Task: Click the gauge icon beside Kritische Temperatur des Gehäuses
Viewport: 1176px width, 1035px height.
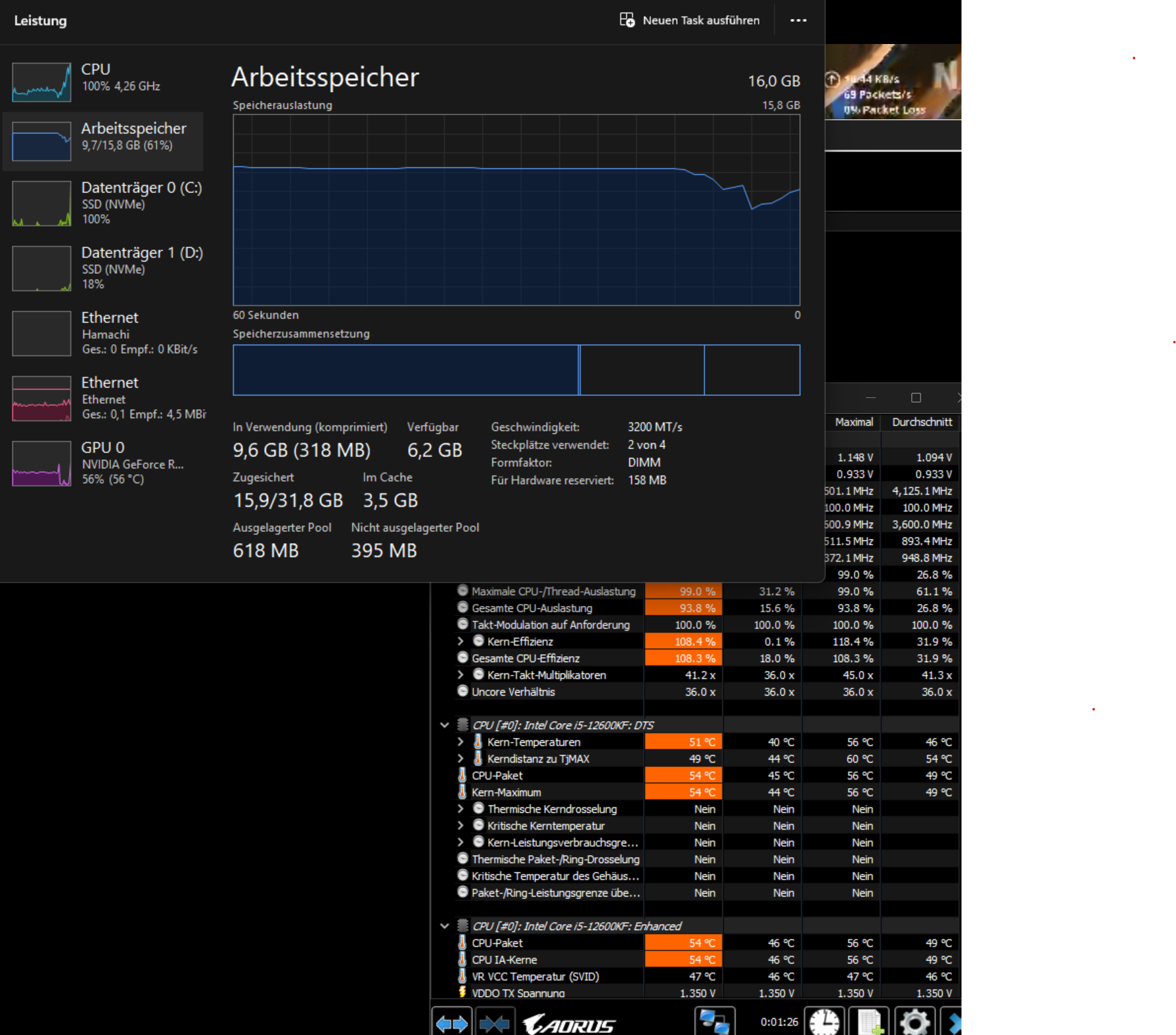Action: click(x=463, y=876)
